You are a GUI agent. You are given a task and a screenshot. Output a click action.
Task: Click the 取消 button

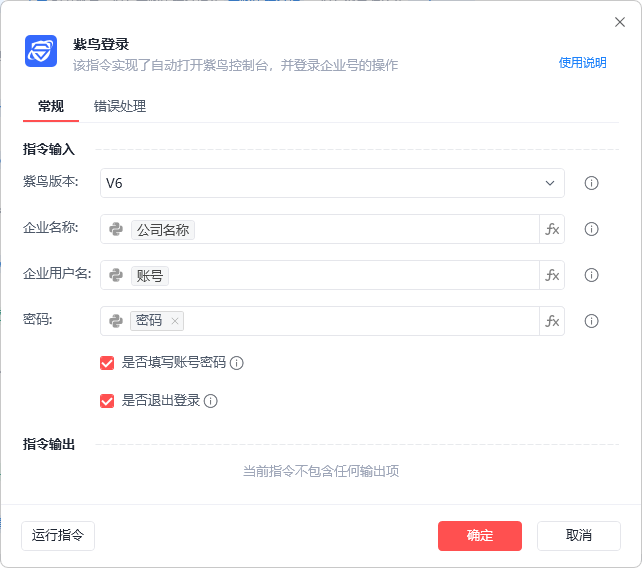(x=579, y=536)
